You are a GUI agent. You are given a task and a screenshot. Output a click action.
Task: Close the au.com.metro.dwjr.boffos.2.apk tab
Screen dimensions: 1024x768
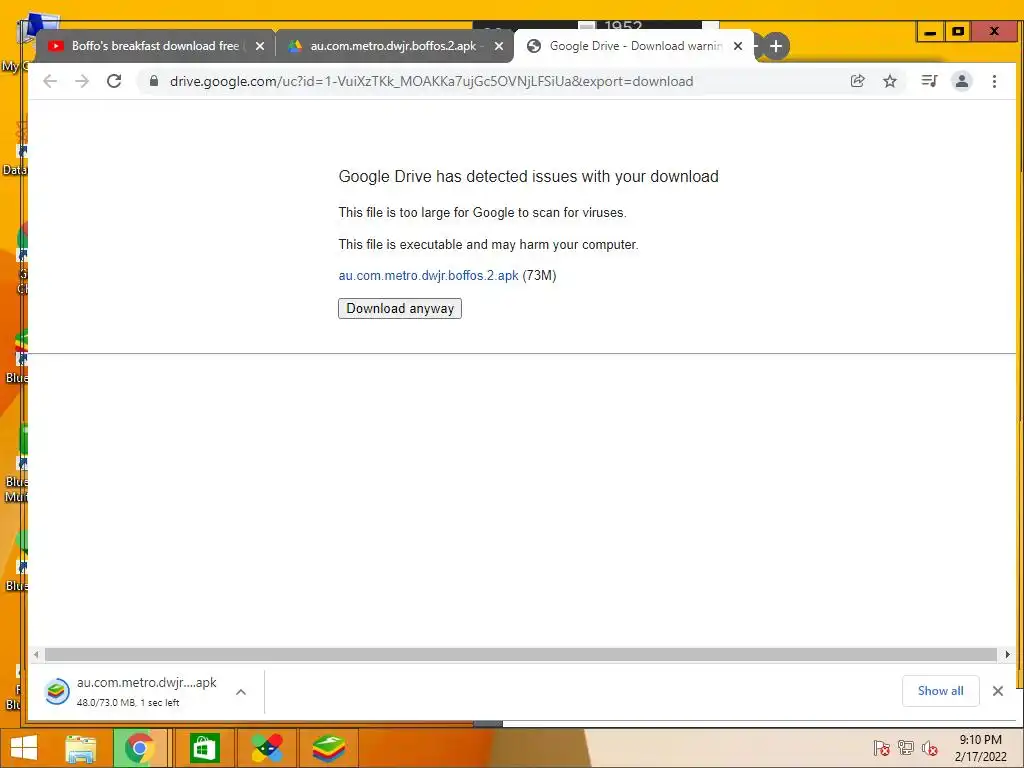click(499, 46)
